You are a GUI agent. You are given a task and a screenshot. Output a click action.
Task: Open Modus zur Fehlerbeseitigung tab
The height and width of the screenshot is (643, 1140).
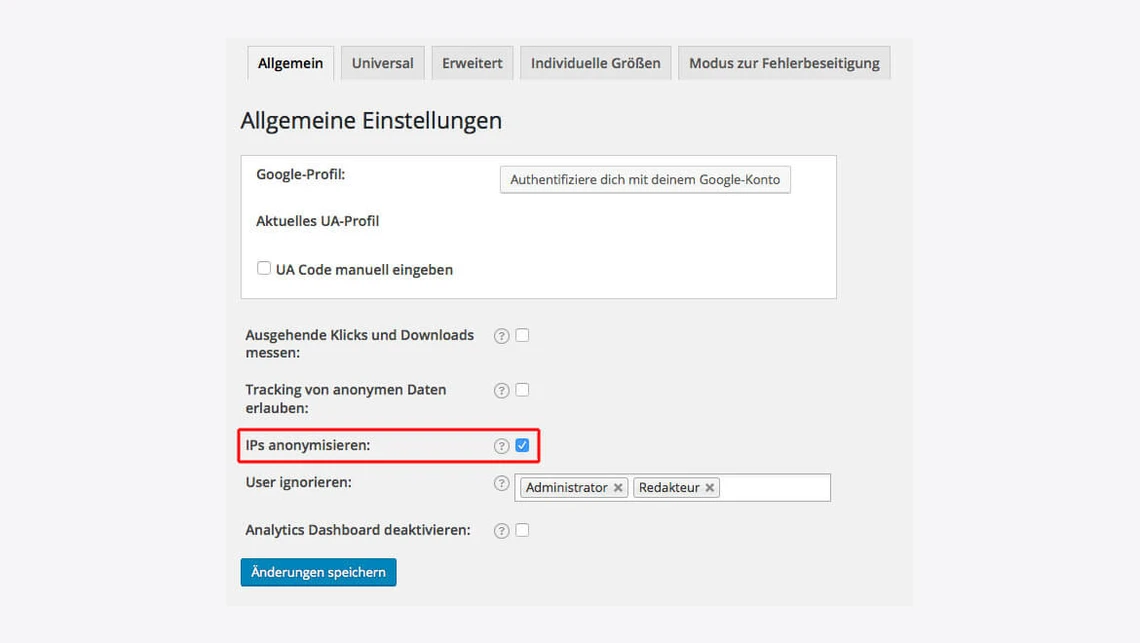point(784,63)
